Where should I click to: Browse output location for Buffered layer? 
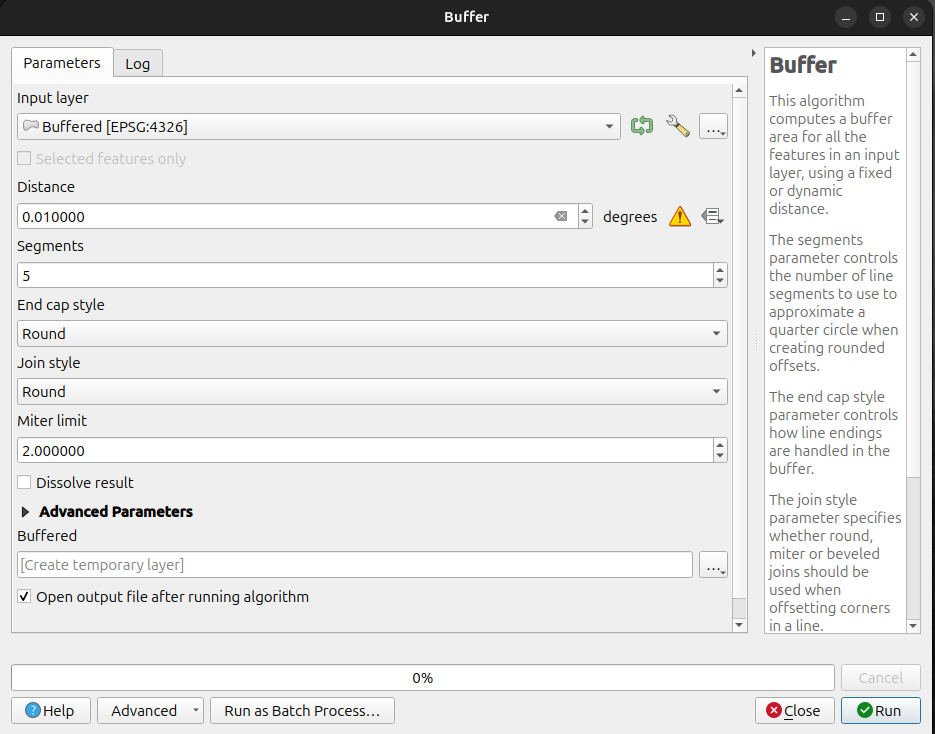(x=713, y=565)
